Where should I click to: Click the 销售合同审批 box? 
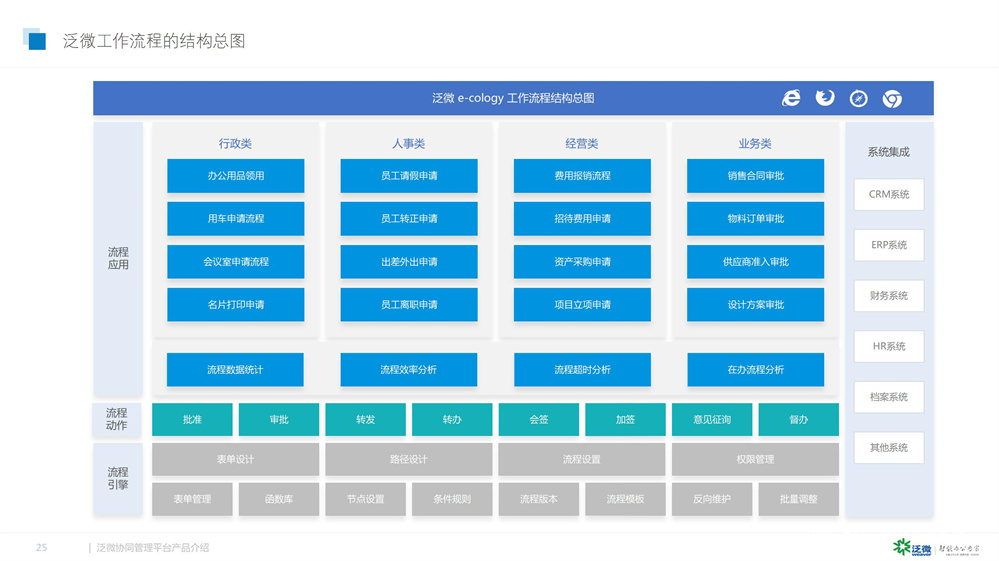click(x=756, y=176)
